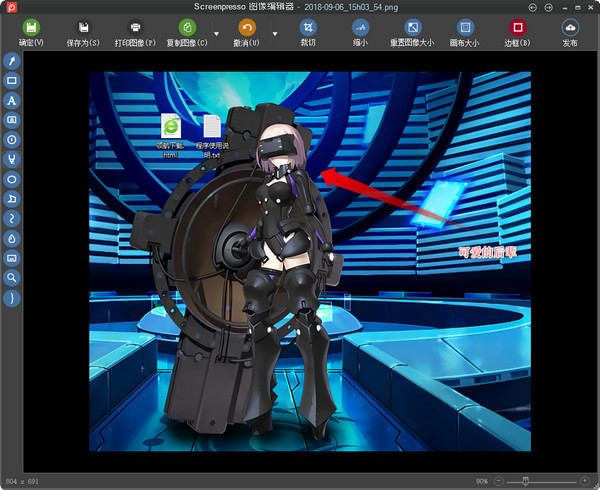
Task: Open 重置图像大小 resize image
Action: pos(412,33)
